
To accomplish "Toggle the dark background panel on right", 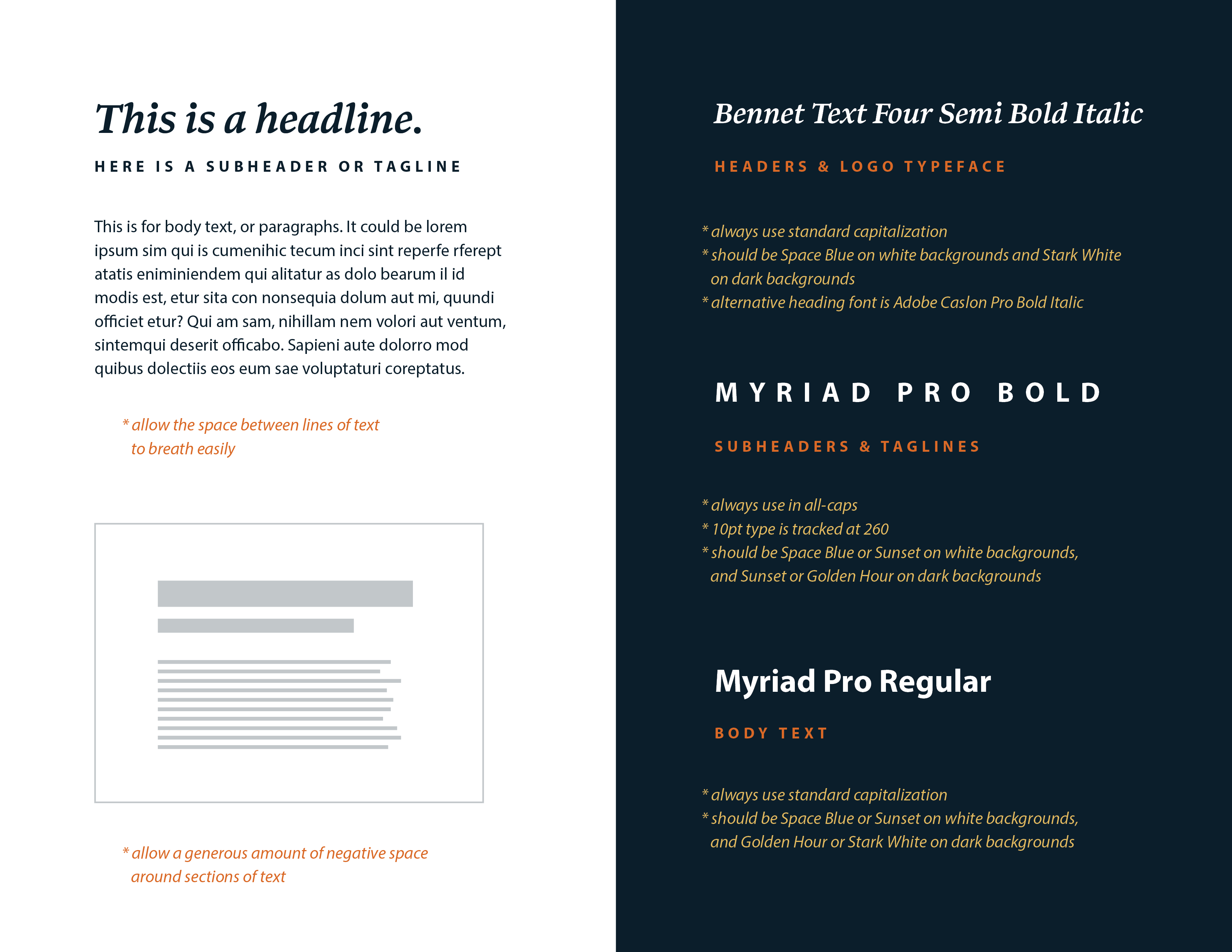I will click(924, 476).
